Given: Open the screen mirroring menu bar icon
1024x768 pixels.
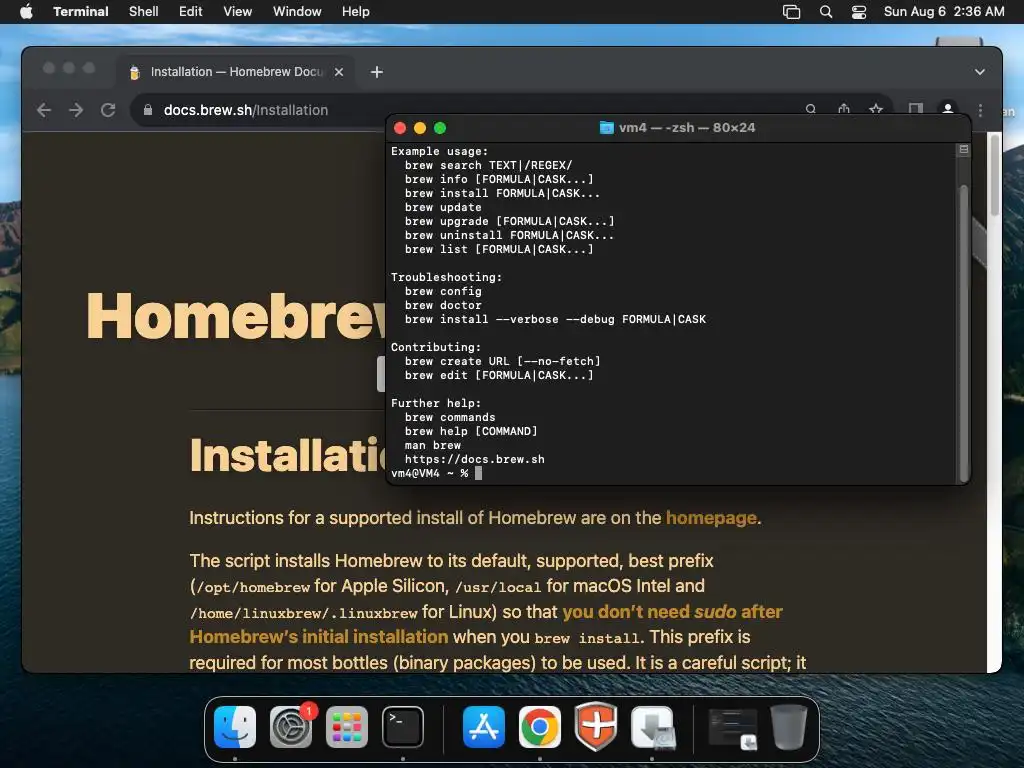Looking at the screenshot, I should pos(792,12).
